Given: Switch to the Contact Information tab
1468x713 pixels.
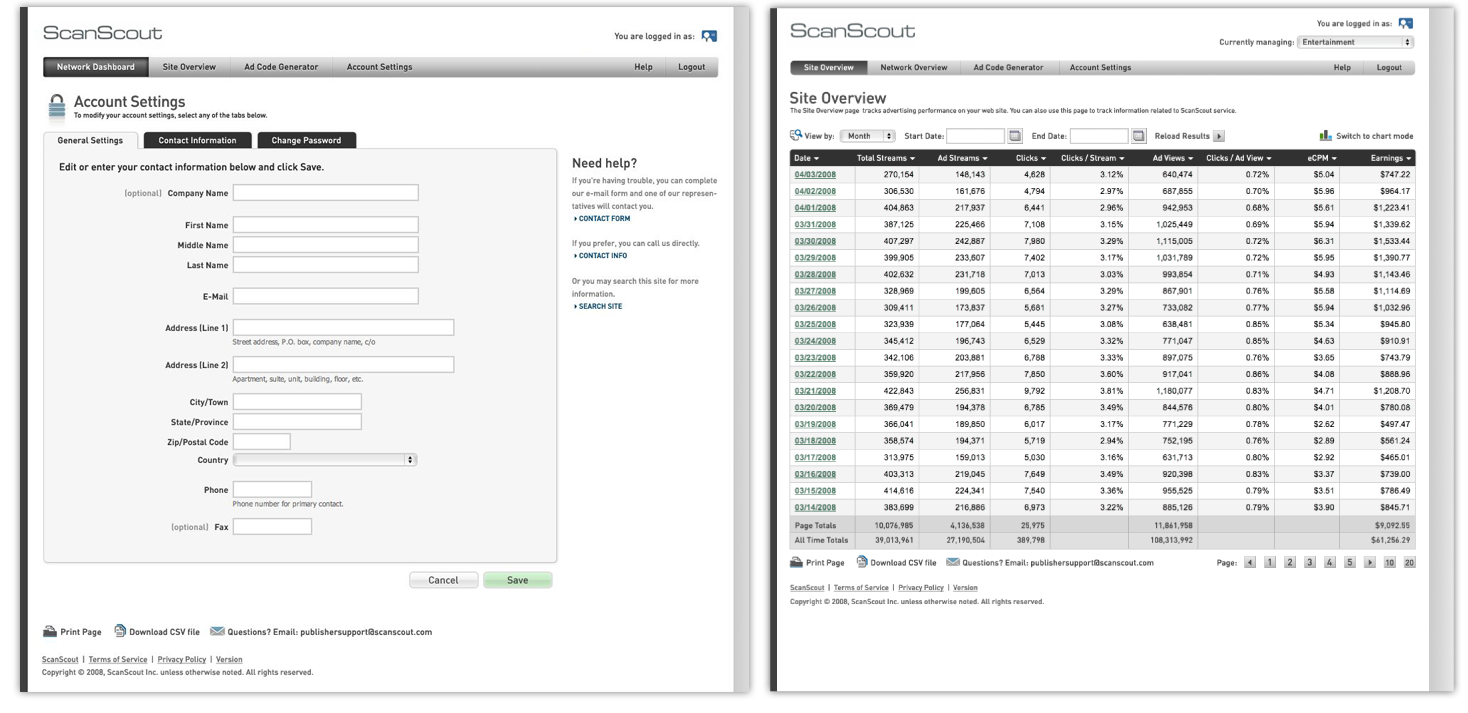Looking at the screenshot, I should point(197,140).
